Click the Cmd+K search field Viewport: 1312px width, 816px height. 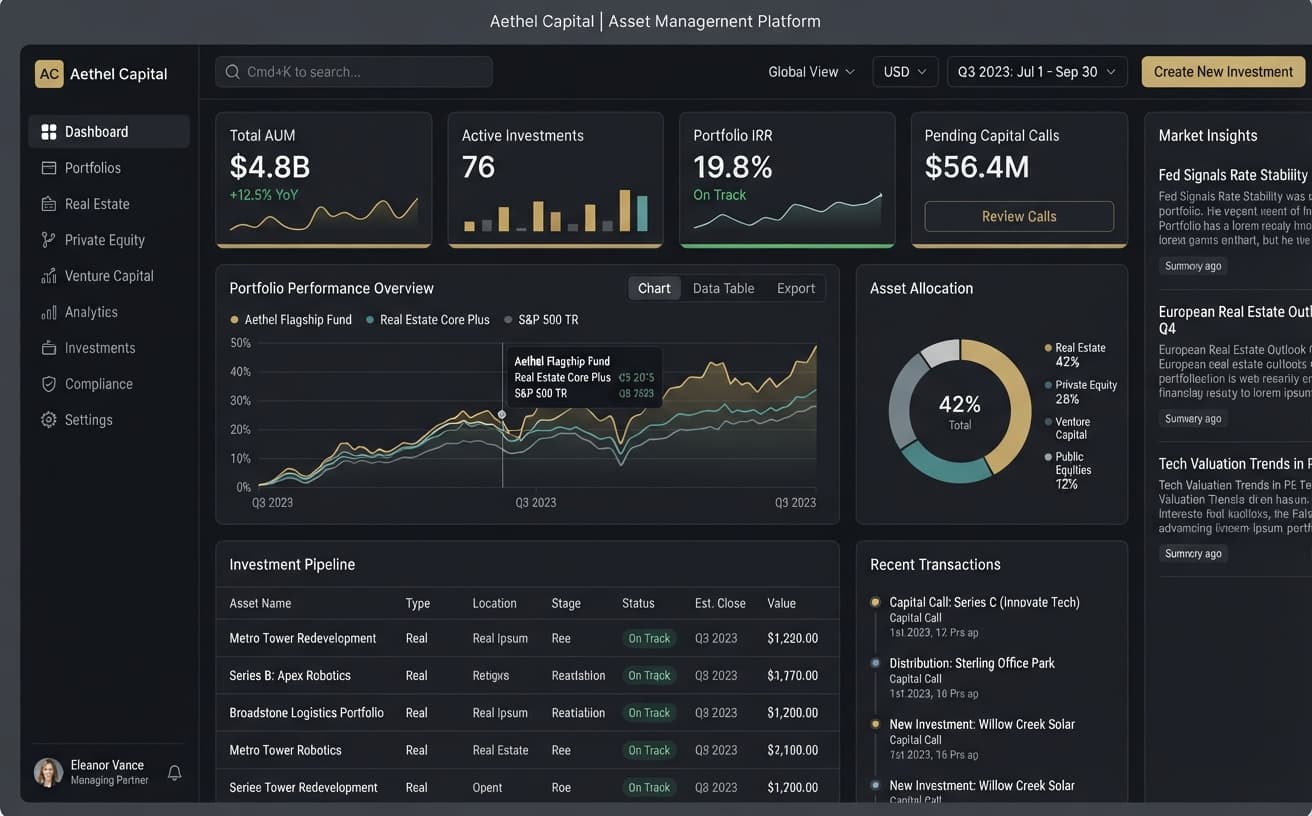coord(354,72)
